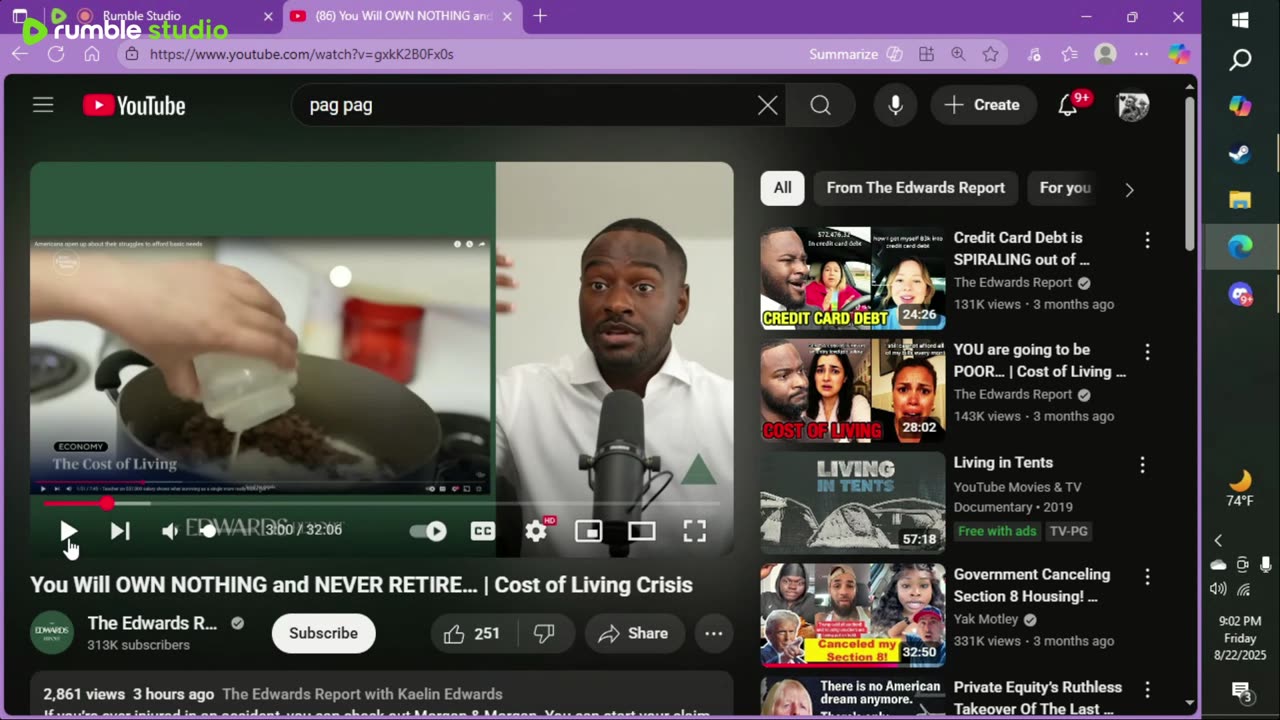The image size is (1280, 720).
Task: Open Living in Tents thumbnail
Action: click(852, 503)
